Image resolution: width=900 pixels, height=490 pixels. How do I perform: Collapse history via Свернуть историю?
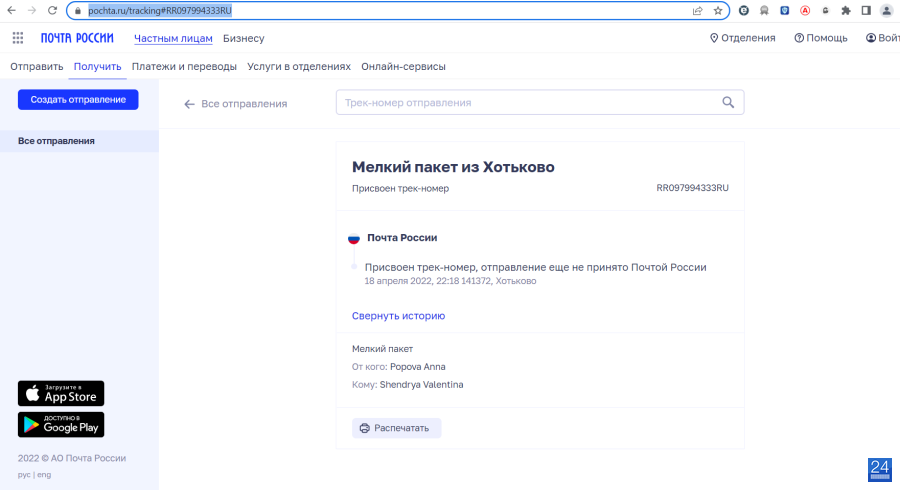398,316
